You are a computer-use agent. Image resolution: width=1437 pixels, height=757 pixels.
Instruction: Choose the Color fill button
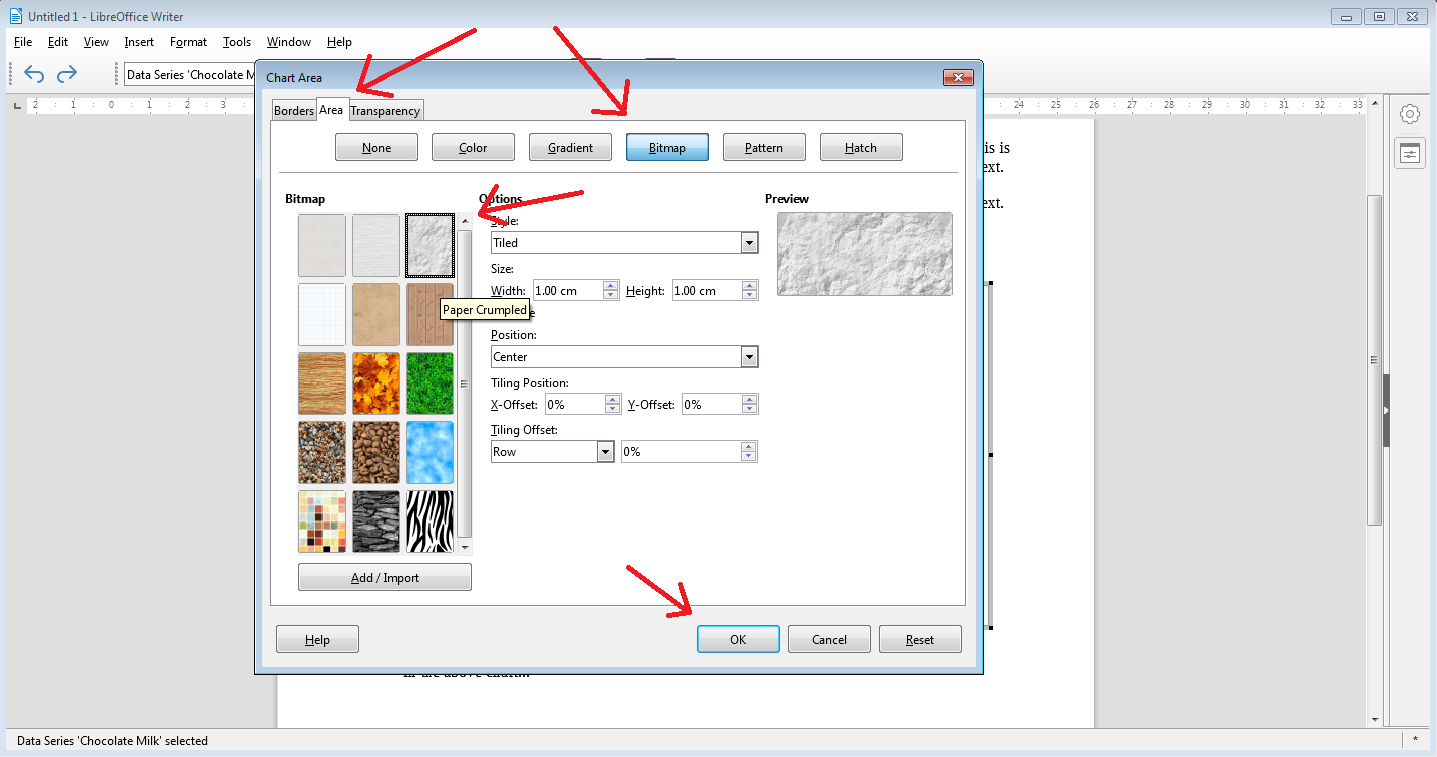(x=473, y=147)
